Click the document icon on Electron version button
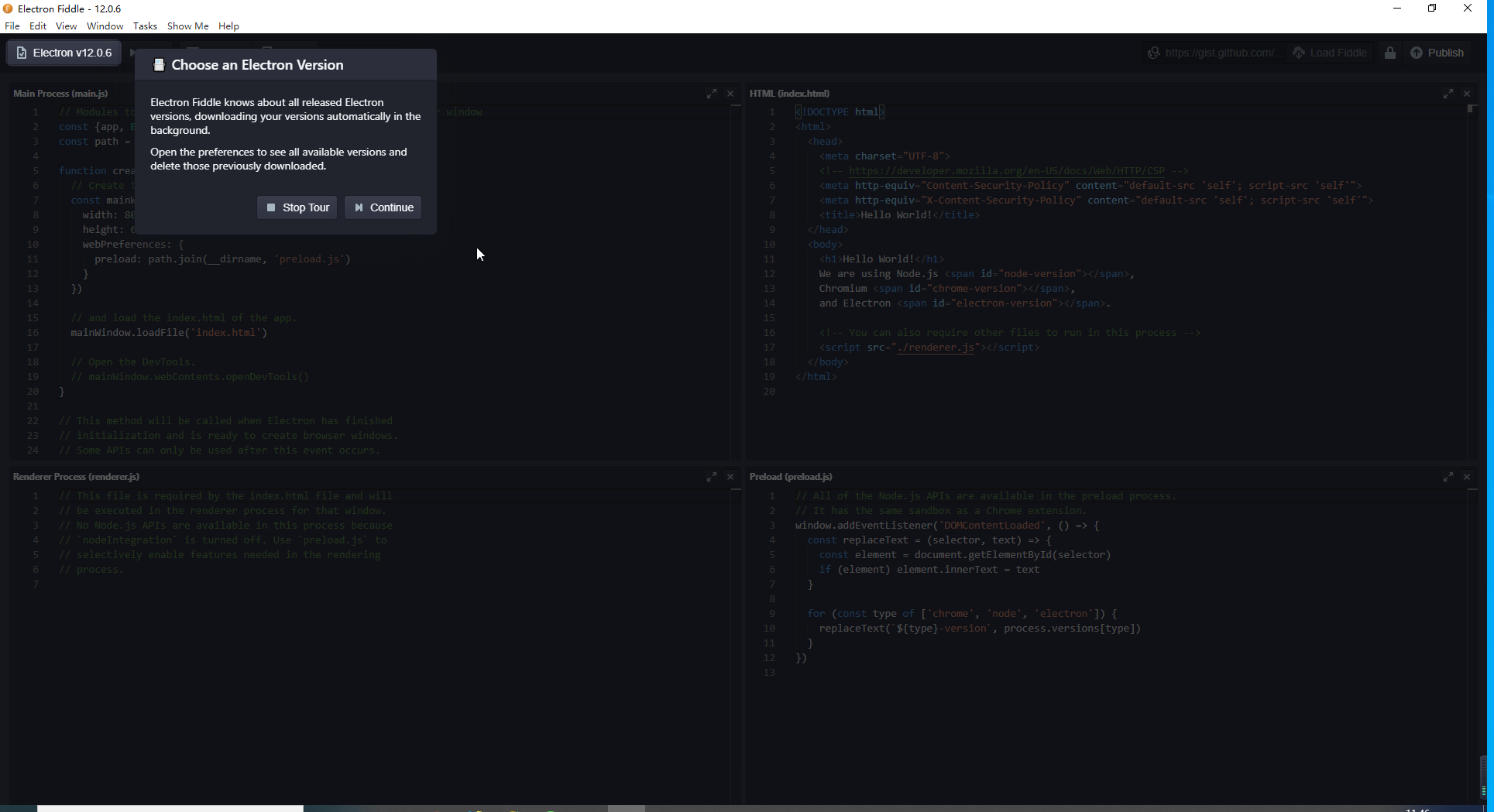 point(22,53)
